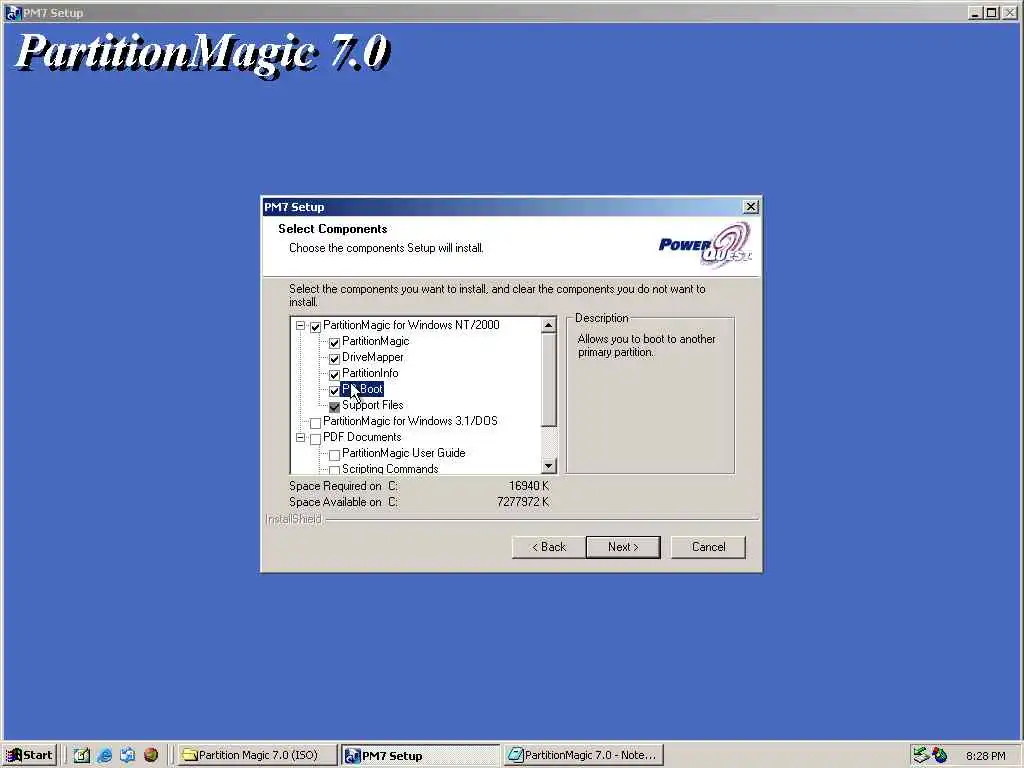Click the 7277972 K space available value
The image size is (1024, 768).
523,502
